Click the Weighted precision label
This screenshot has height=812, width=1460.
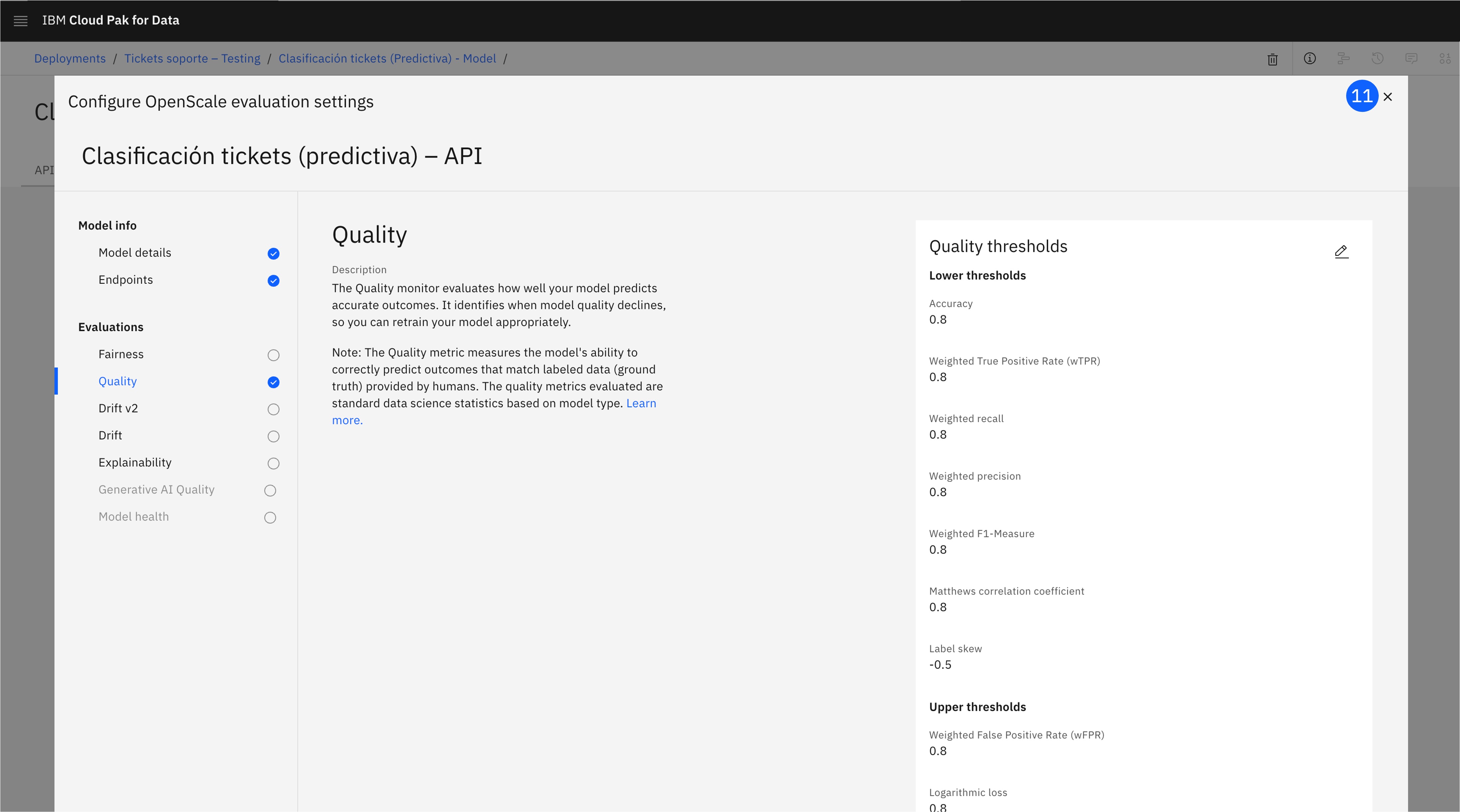tap(975, 476)
